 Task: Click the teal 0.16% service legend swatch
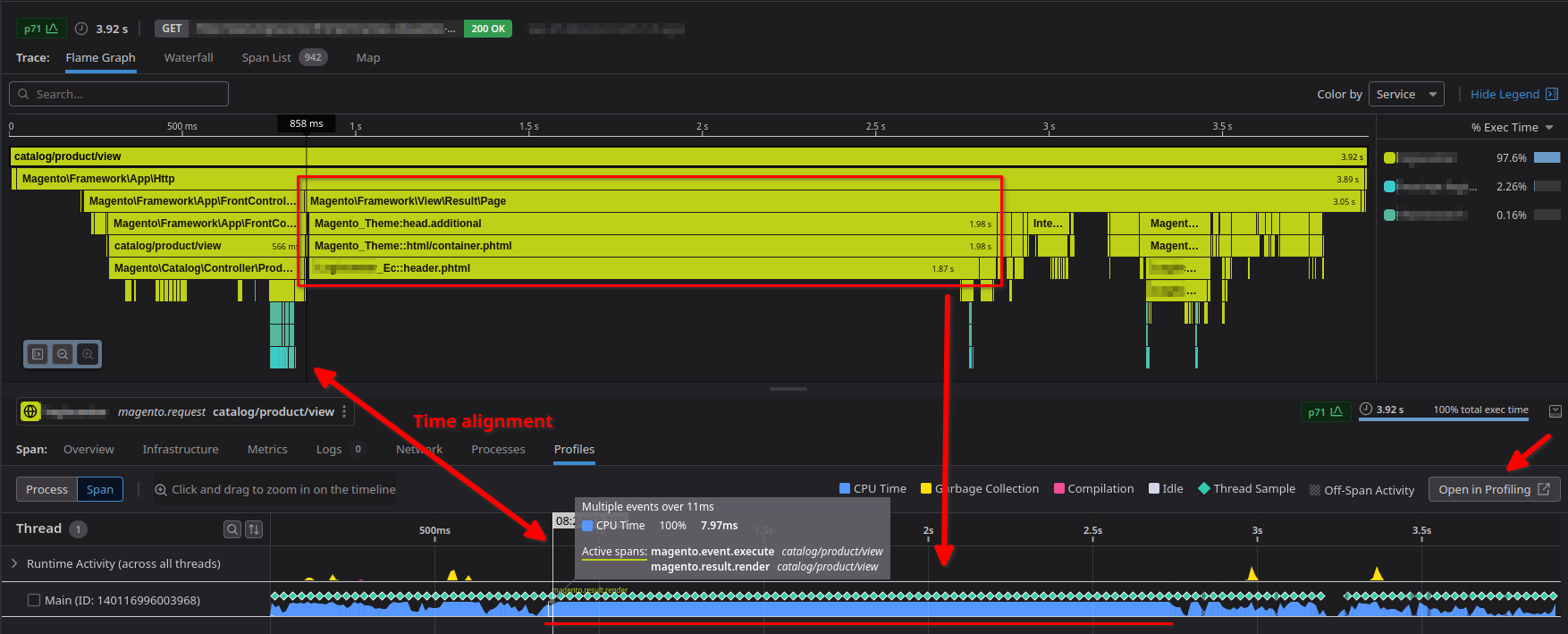(1389, 216)
